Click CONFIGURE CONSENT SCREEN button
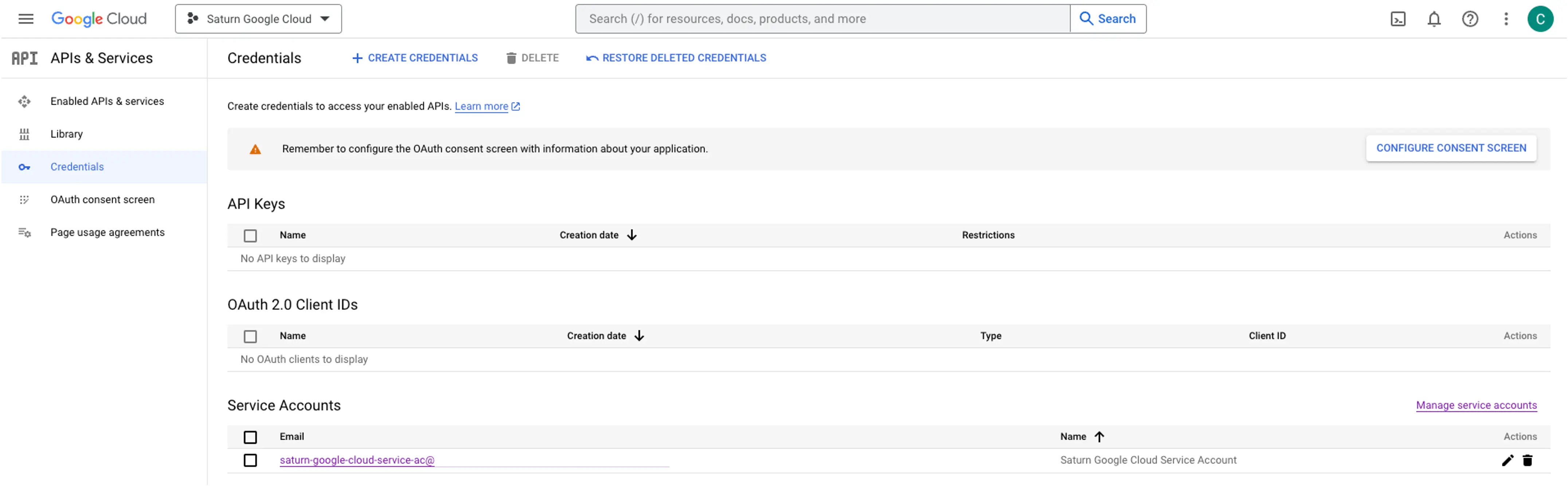Image resolution: width=1568 pixels, height=486 pixels. pos(1451,148)
